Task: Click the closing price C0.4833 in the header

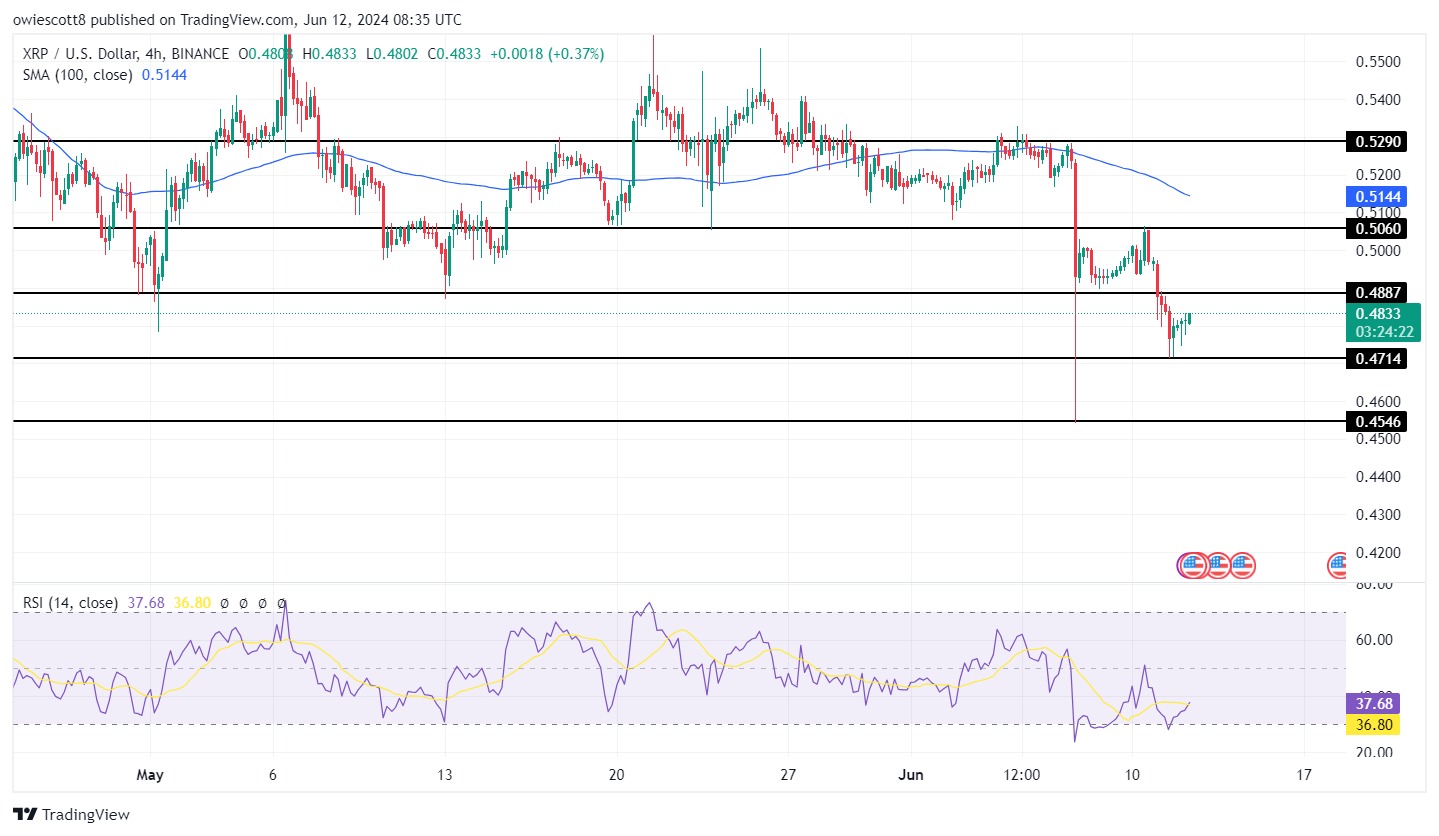Action: [x=455, y=54]
